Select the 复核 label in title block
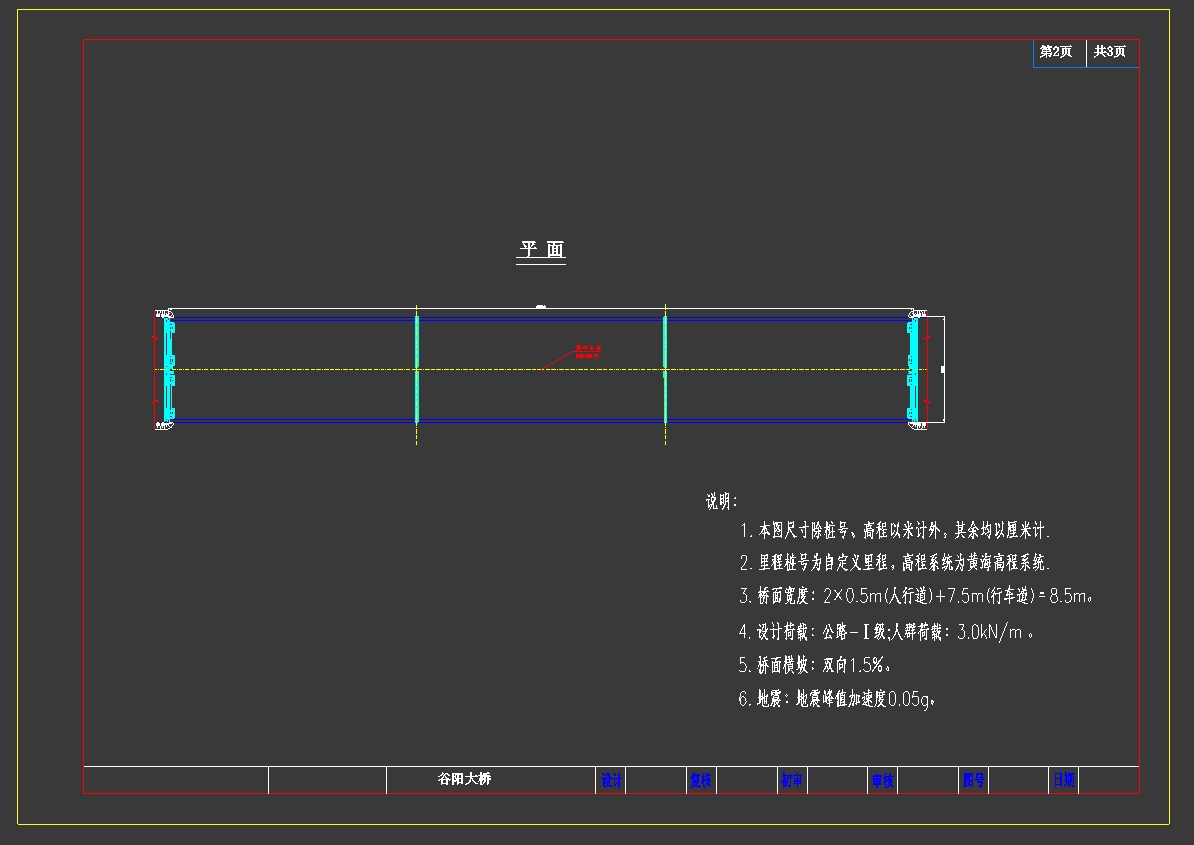 (x=701, y=780)
